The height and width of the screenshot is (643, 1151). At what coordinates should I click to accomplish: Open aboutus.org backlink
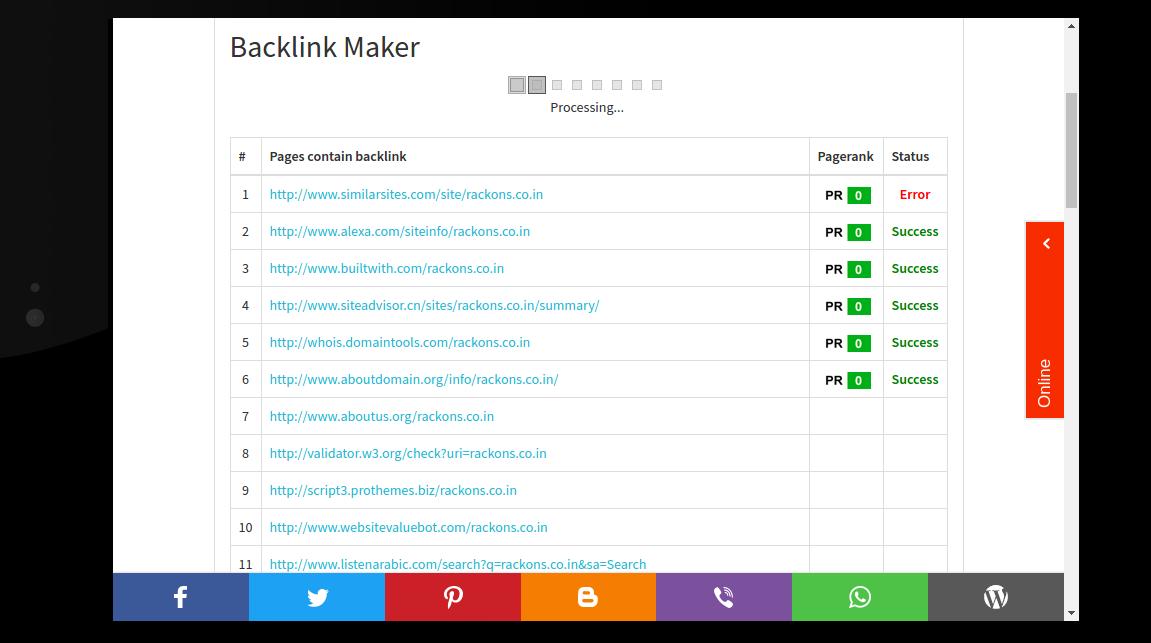pos(381,416)
